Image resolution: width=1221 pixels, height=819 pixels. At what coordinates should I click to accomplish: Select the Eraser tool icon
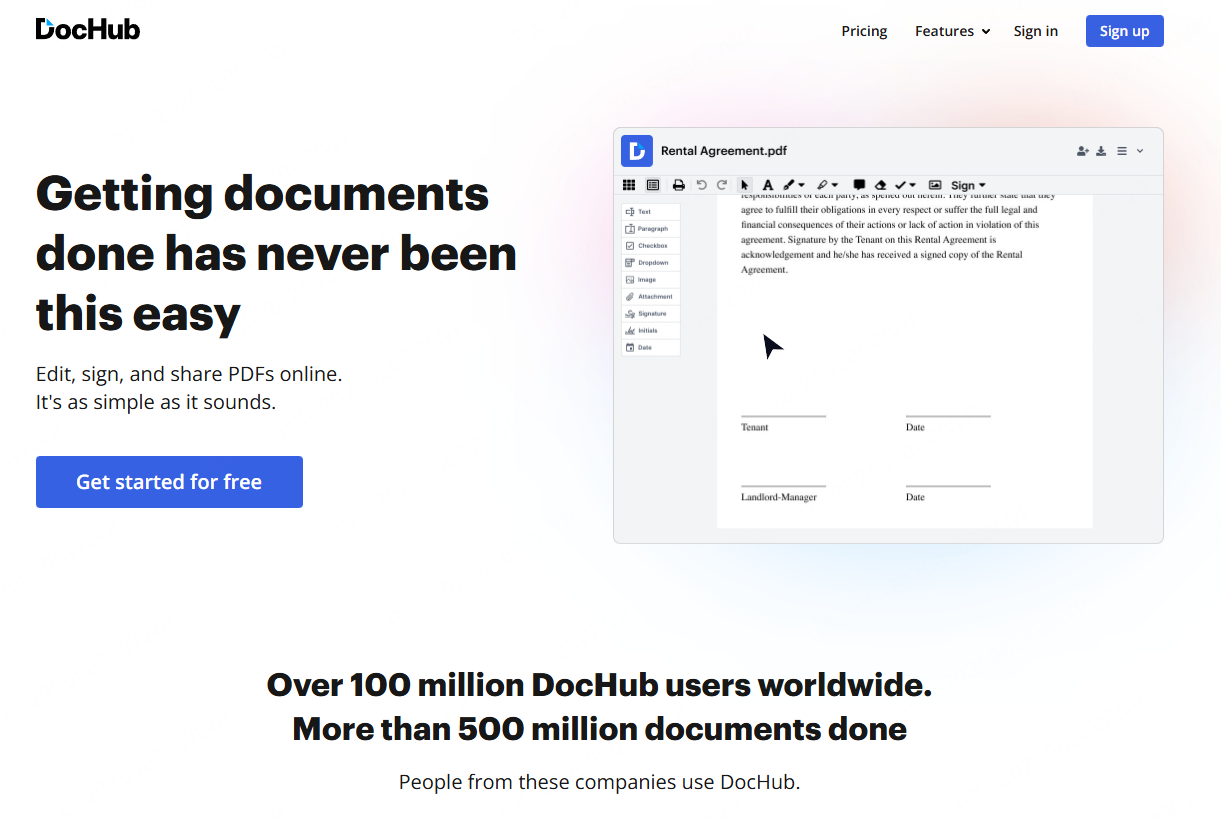coord(881,185)
